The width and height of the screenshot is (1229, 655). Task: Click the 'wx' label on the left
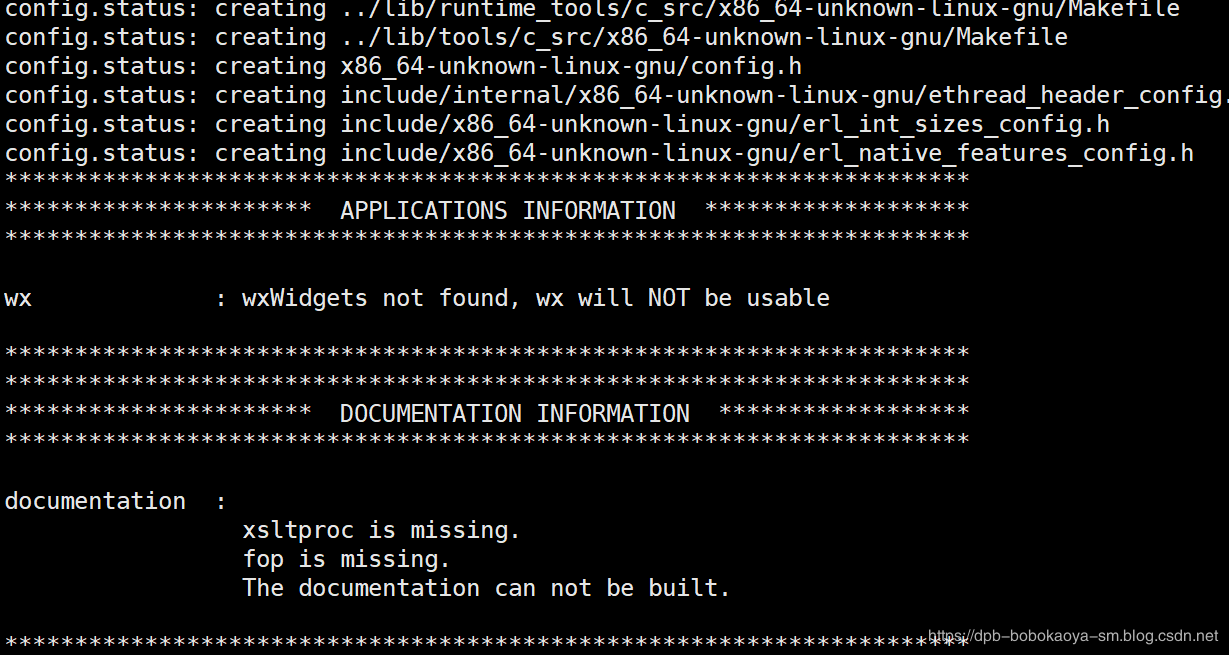[x=18, y=298]
